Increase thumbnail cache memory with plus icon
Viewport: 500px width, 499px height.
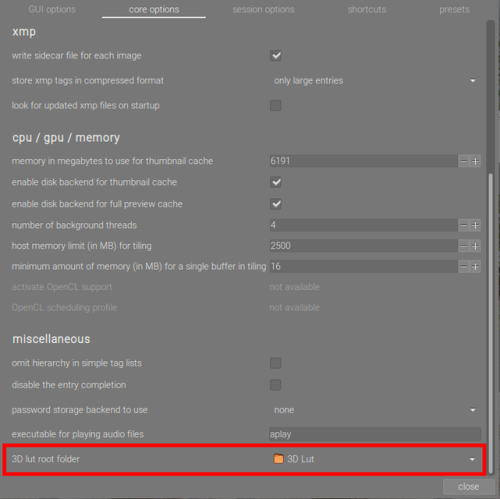click(x=475, y=161)
